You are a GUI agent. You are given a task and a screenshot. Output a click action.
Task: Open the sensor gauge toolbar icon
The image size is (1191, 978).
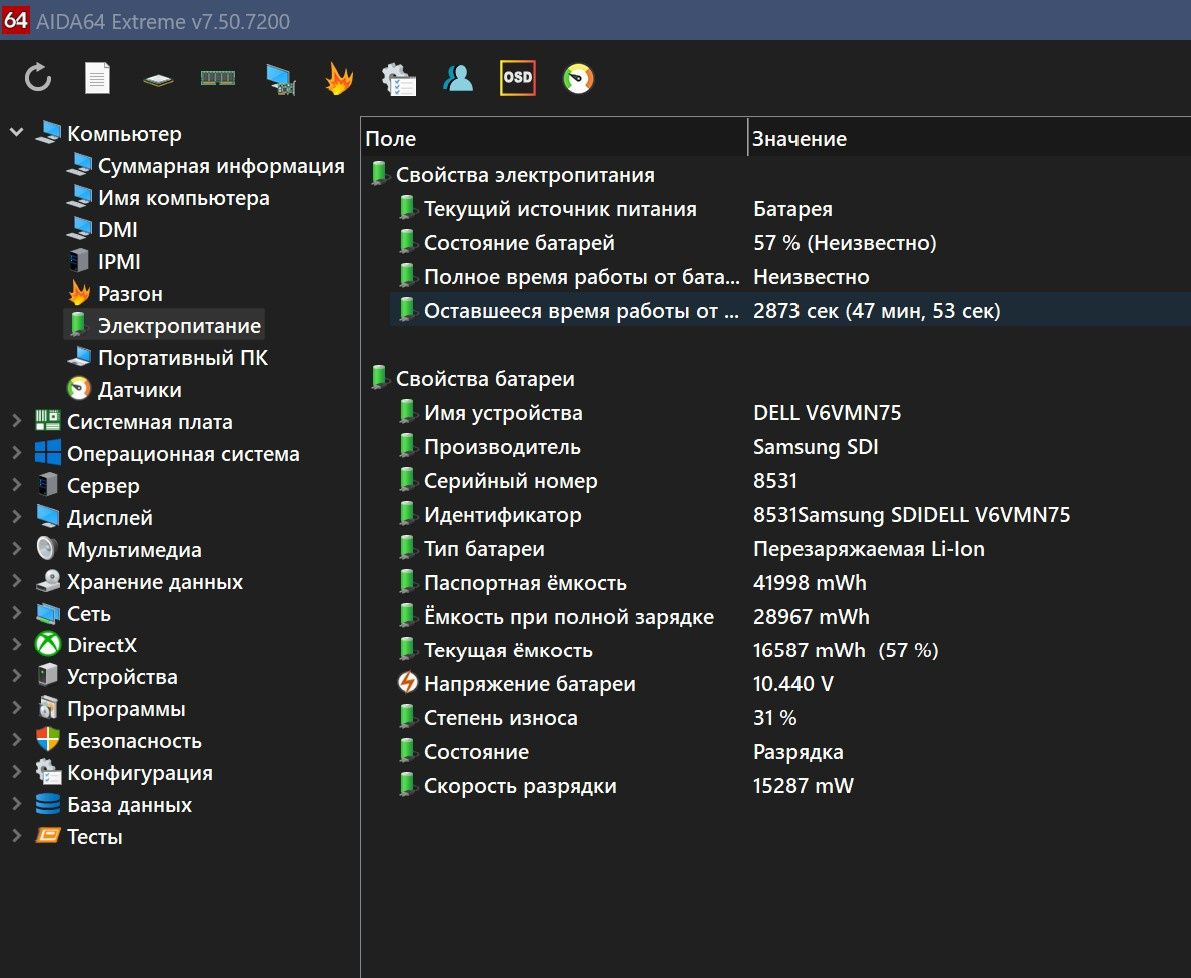[578, 78]
